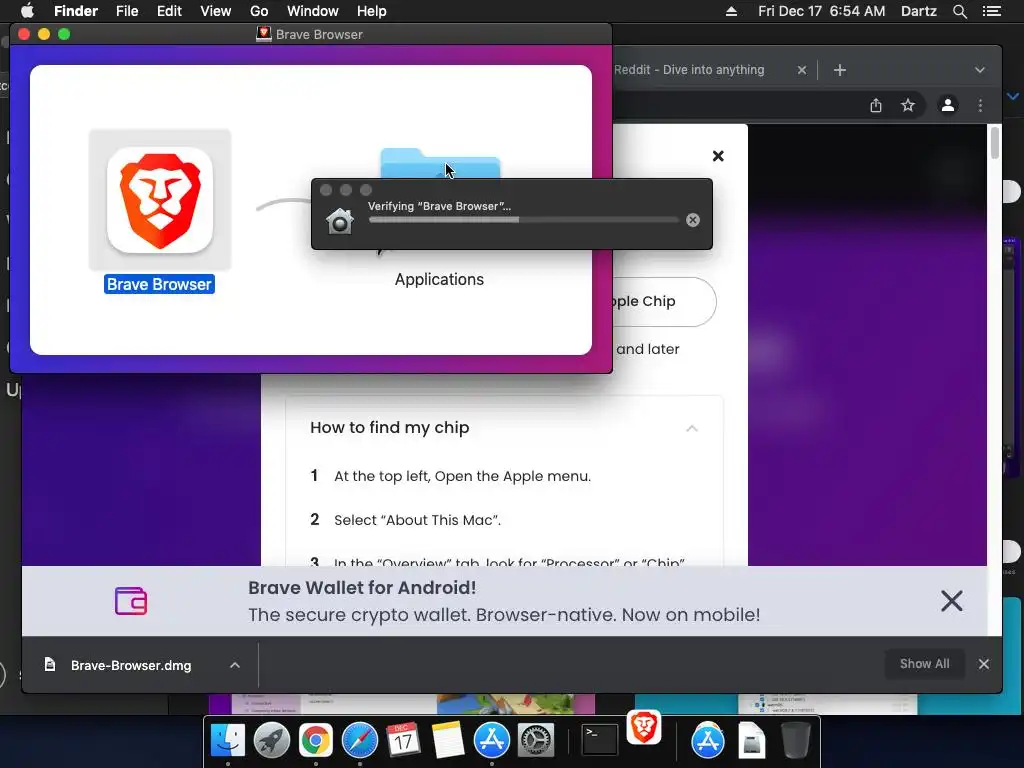This screenshot has height=768, width=1024.
Task: Open the Apple menu
Action: (27, 11)
